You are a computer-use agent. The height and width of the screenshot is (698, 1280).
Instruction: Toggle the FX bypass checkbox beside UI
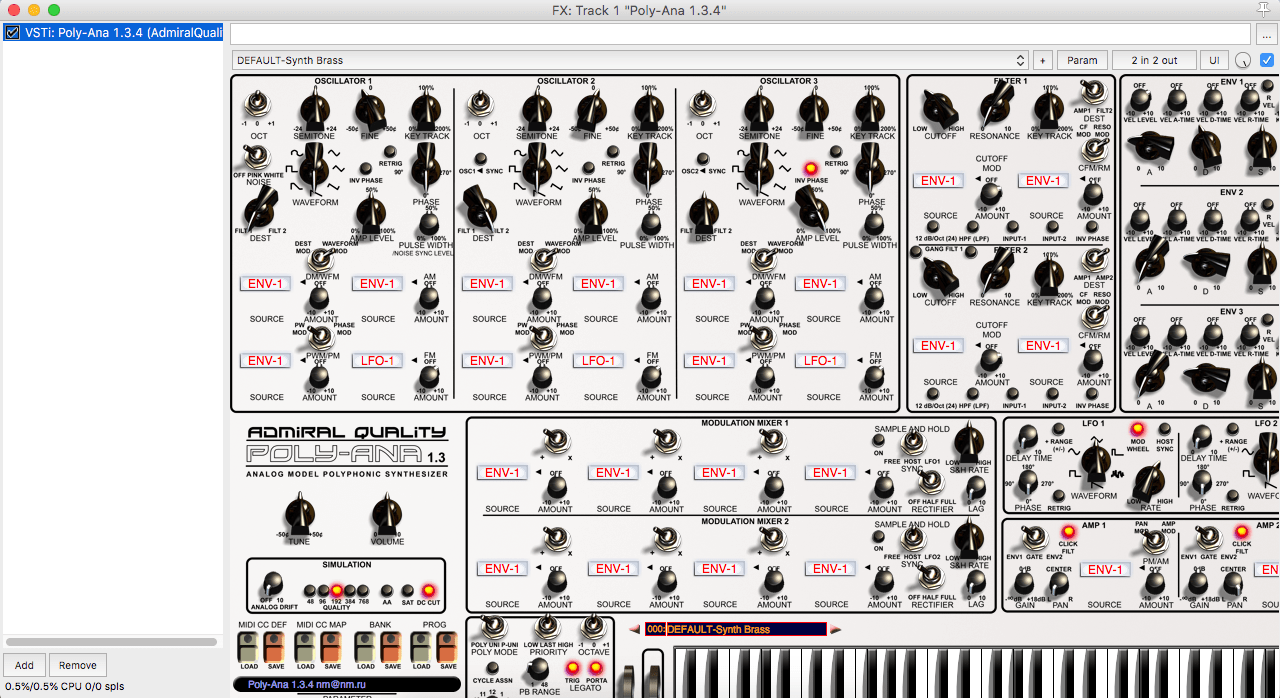point(1267,61)
